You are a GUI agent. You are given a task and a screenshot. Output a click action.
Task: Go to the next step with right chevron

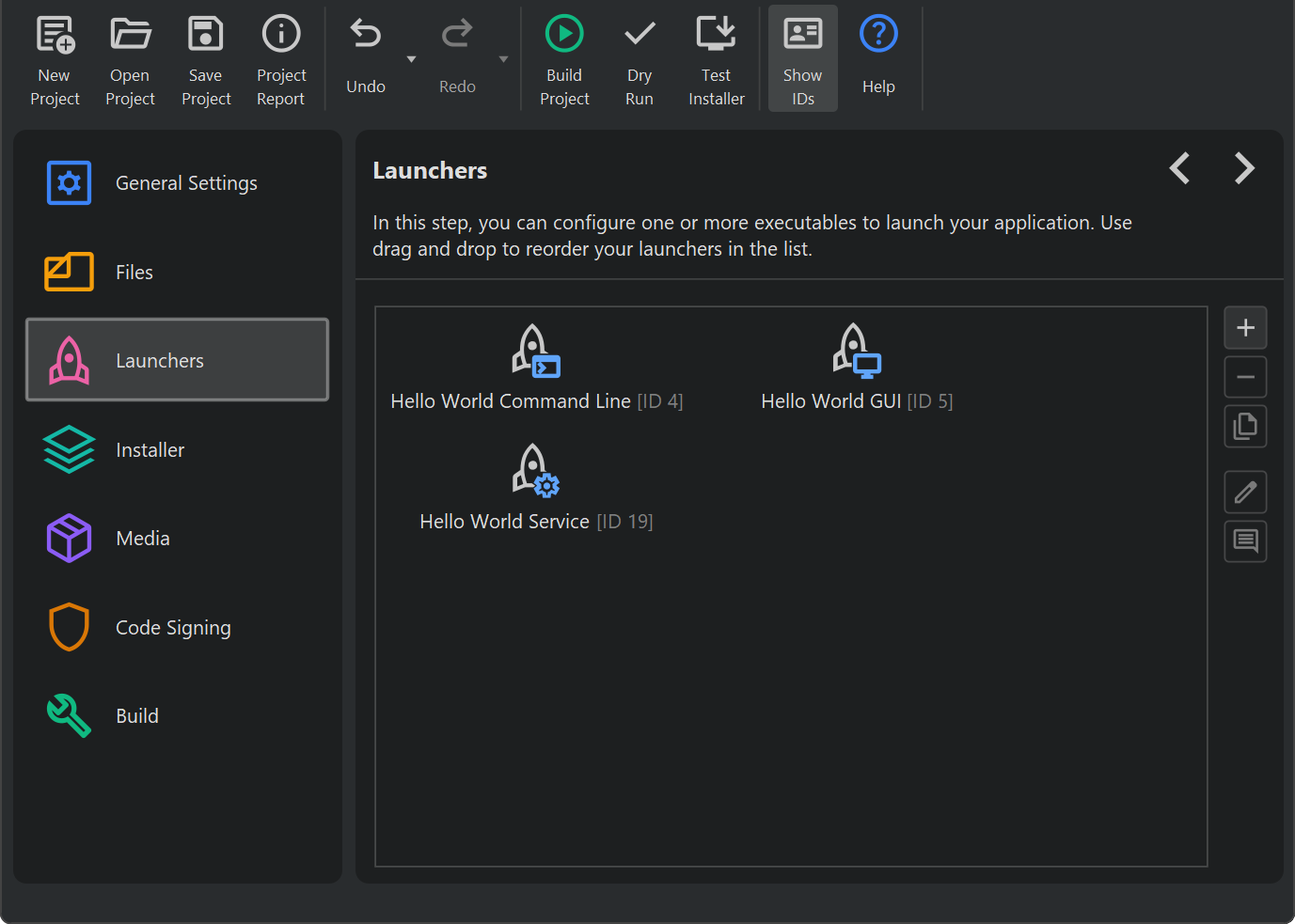1244,168
